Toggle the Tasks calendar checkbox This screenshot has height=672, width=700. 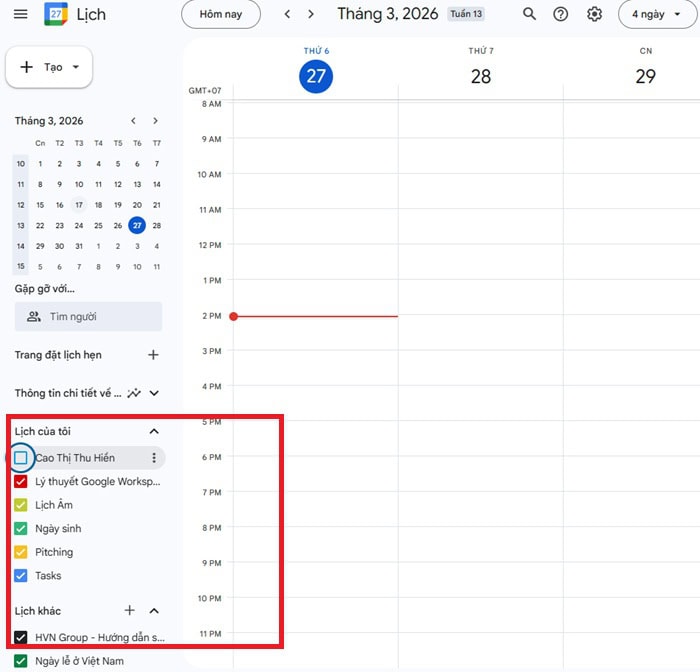21,575
